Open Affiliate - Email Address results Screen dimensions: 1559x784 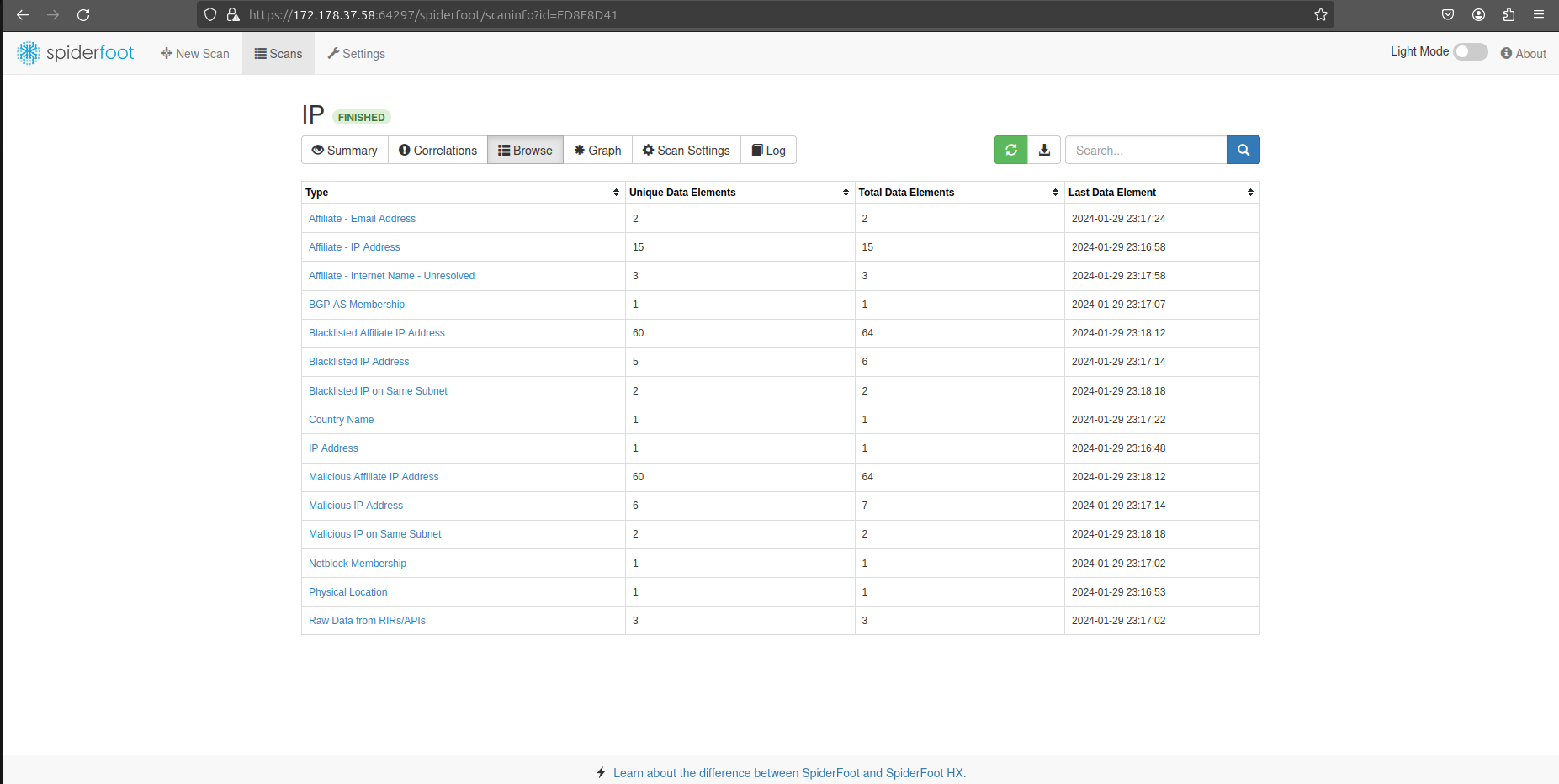click(362, 219)
